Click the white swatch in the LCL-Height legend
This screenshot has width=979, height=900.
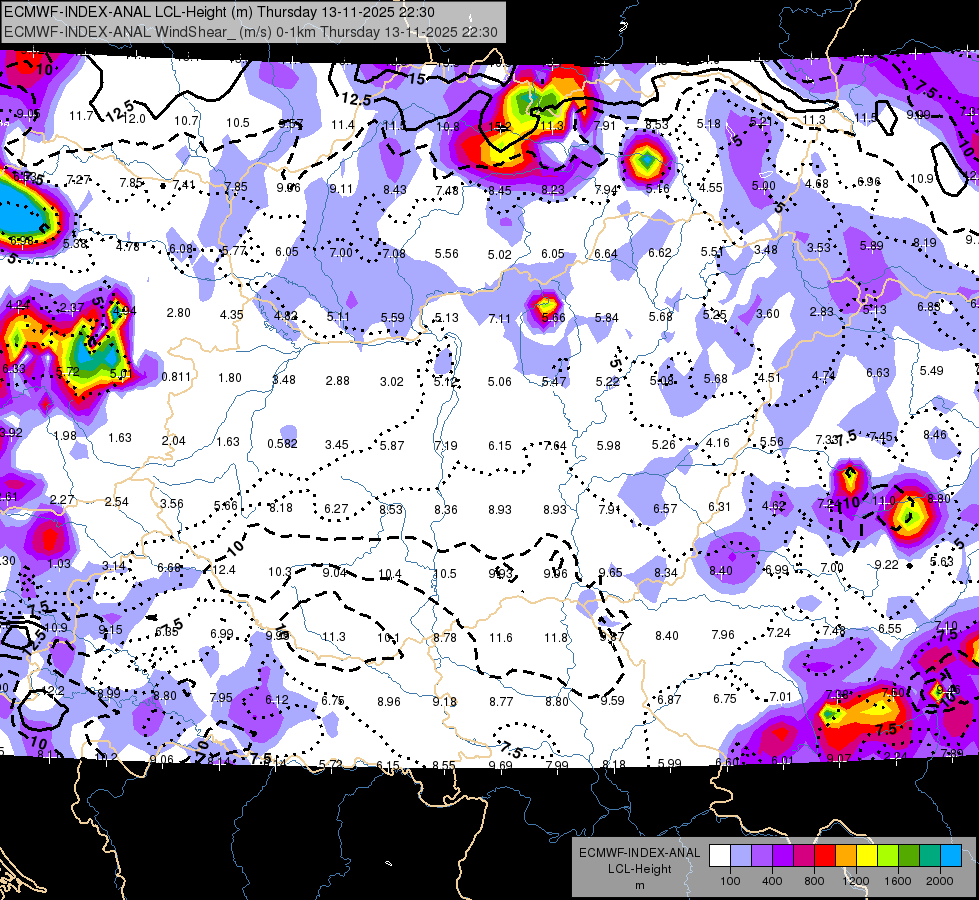[x=720, y=856]
